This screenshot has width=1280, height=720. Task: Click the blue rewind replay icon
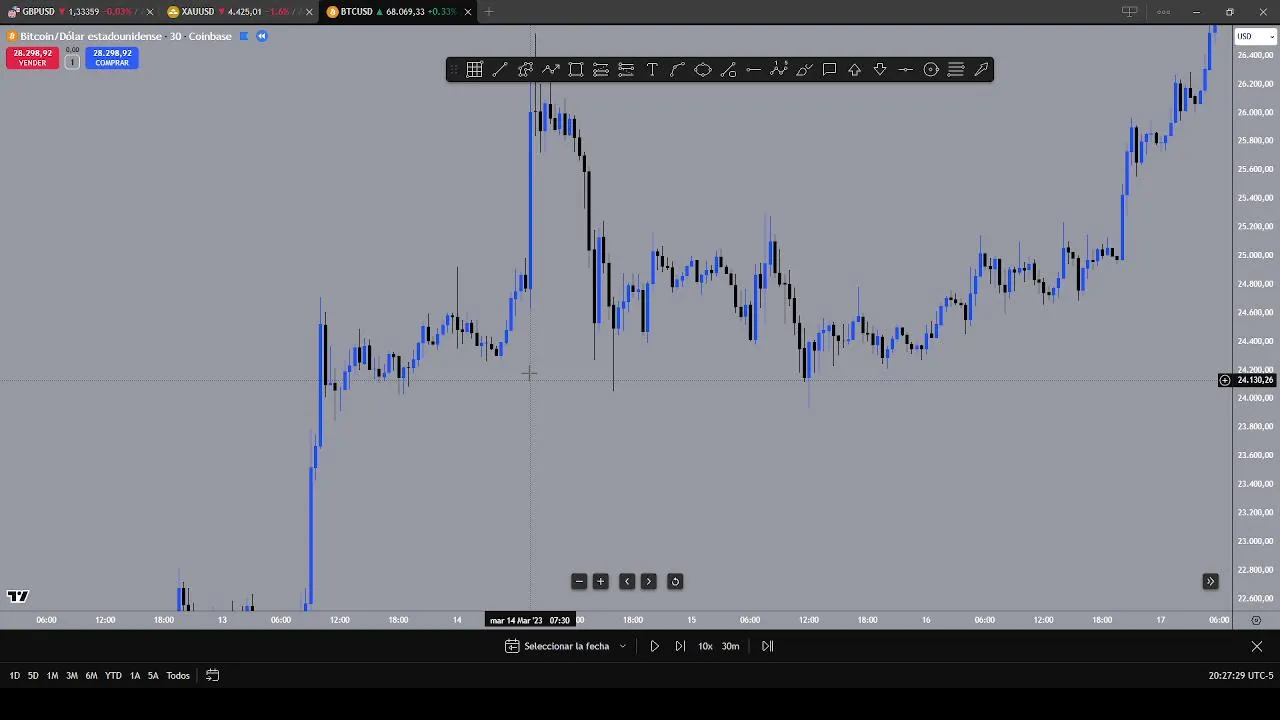coord(262,36)
